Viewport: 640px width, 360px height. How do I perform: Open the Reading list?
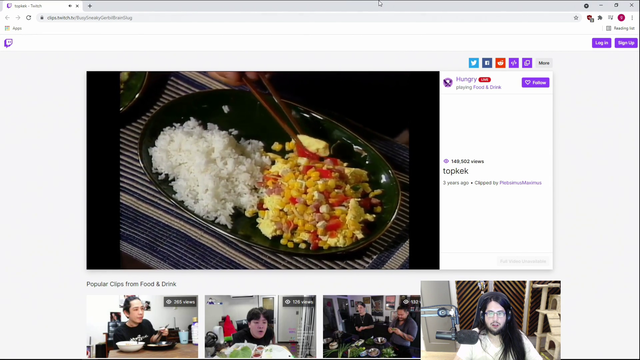620,28
